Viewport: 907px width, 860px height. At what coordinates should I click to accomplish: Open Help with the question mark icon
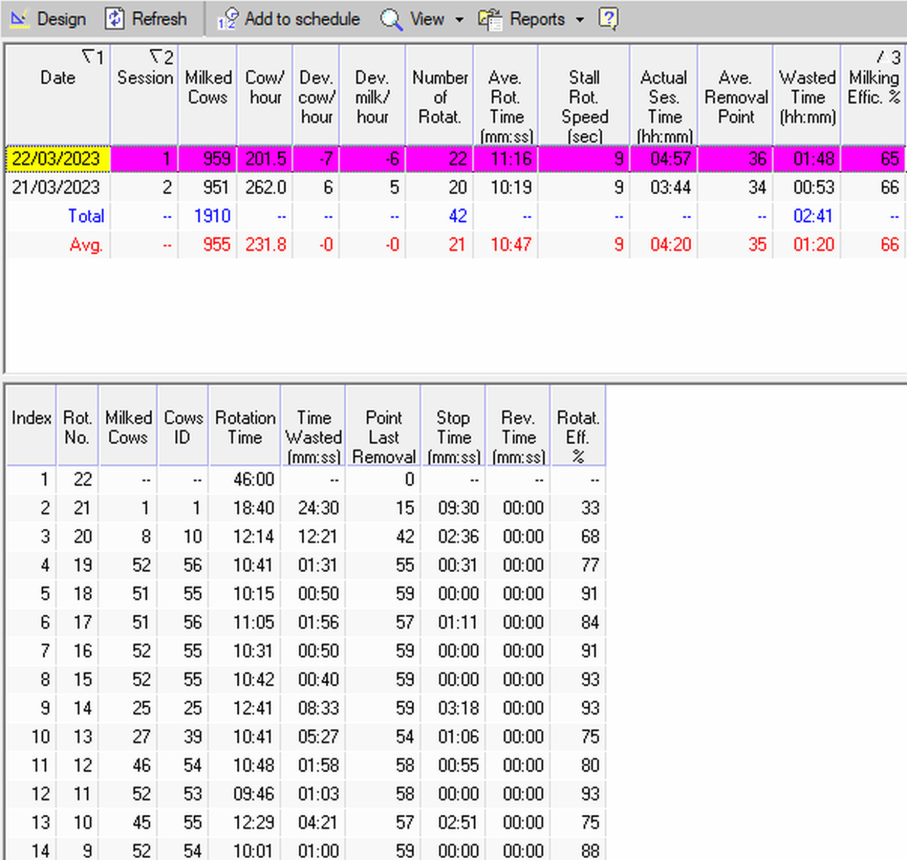point(608,19)
